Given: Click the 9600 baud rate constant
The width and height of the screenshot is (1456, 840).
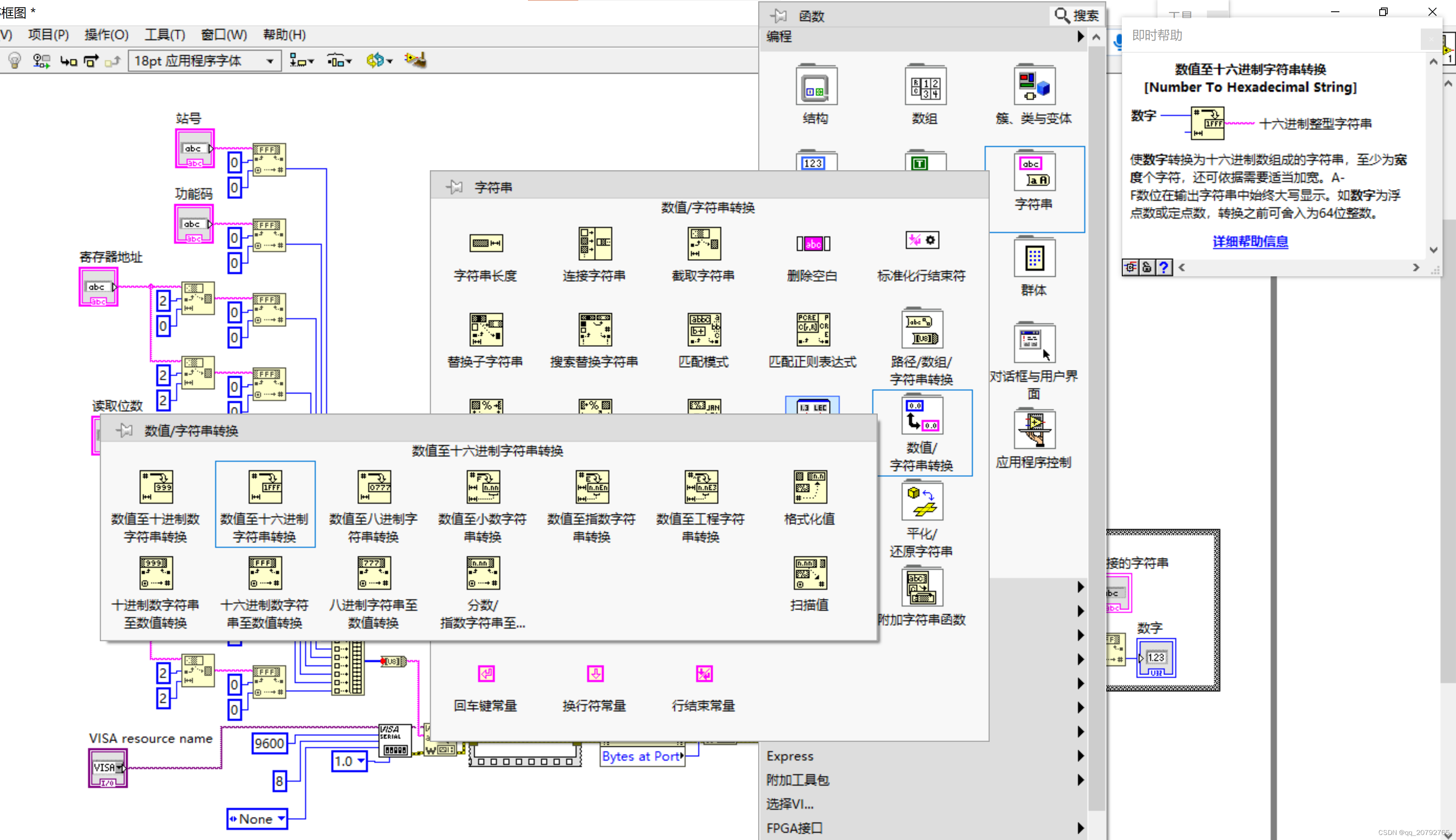Looking at the screenshot, I should 269,743.
